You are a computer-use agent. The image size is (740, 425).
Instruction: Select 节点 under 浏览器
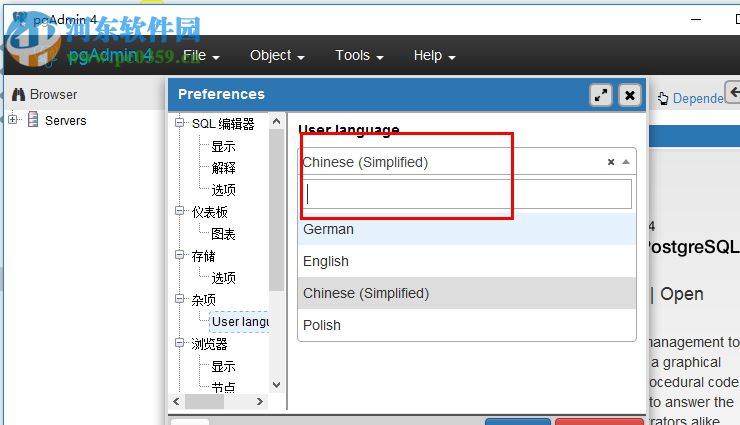(223, 387)
